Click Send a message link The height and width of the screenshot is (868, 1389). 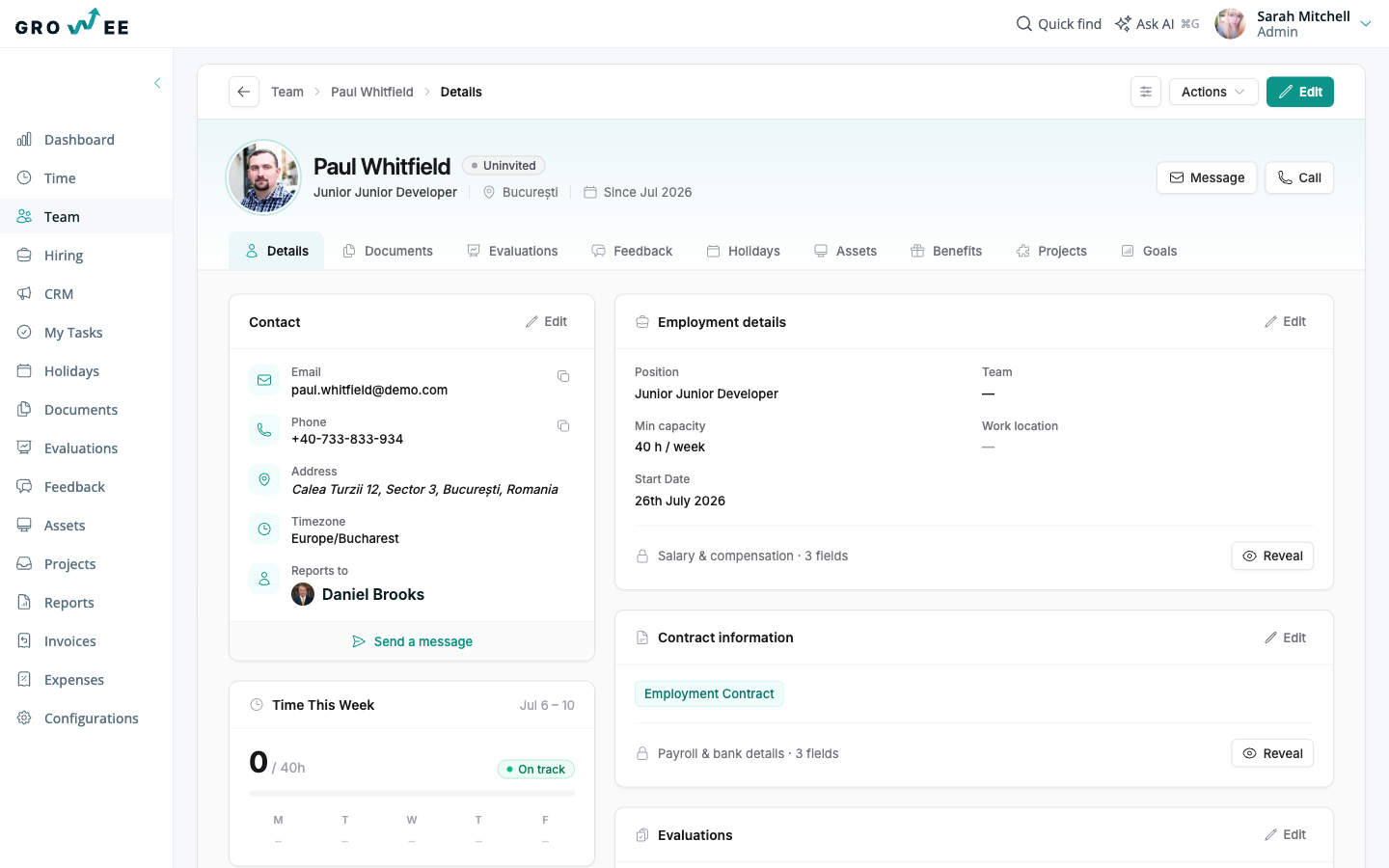[x=412, y=641]
